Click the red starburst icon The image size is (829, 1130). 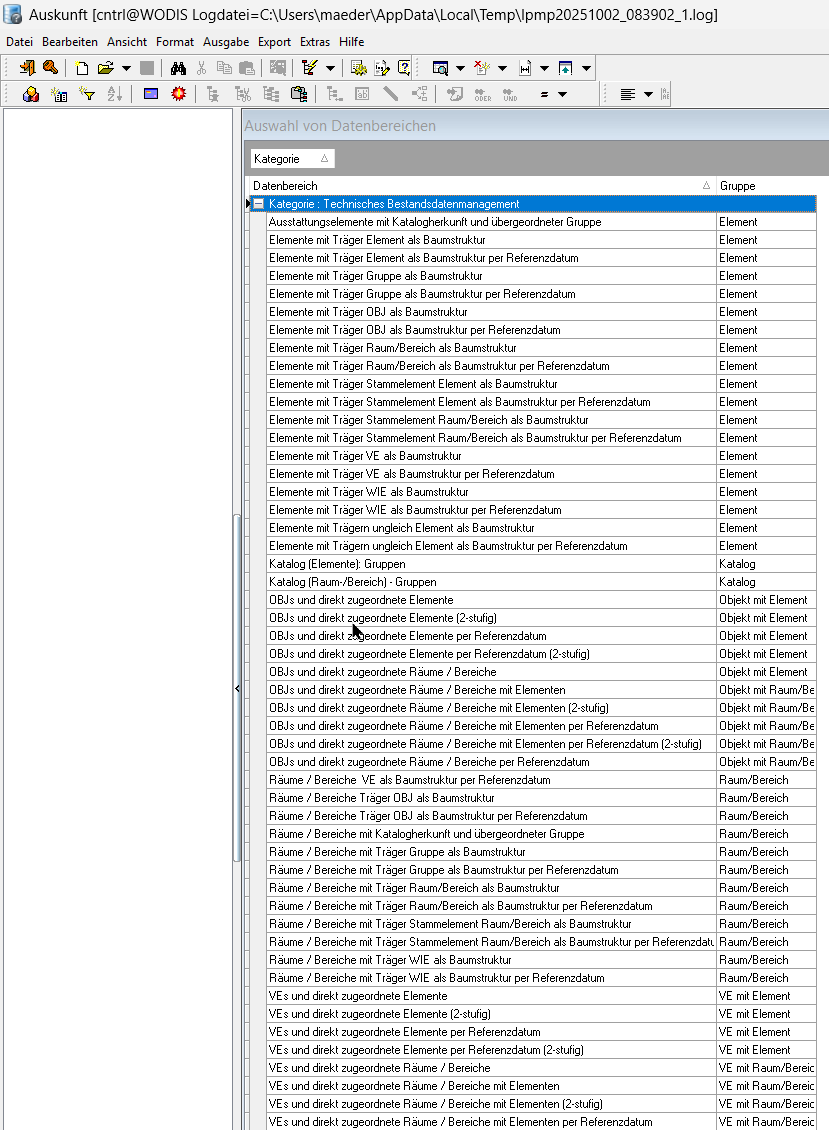tap(178, 94)
